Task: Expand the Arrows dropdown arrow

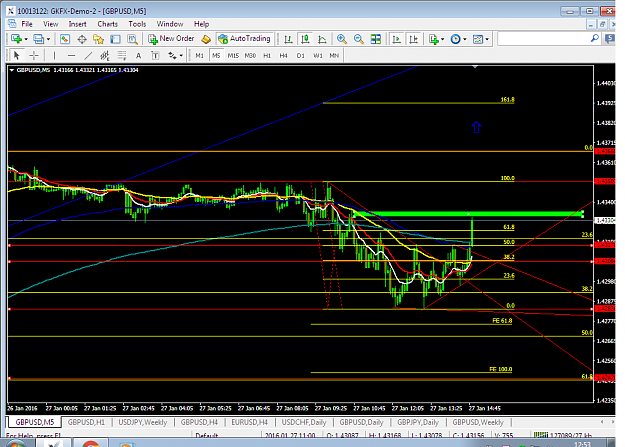Action: tap(181, 56)
